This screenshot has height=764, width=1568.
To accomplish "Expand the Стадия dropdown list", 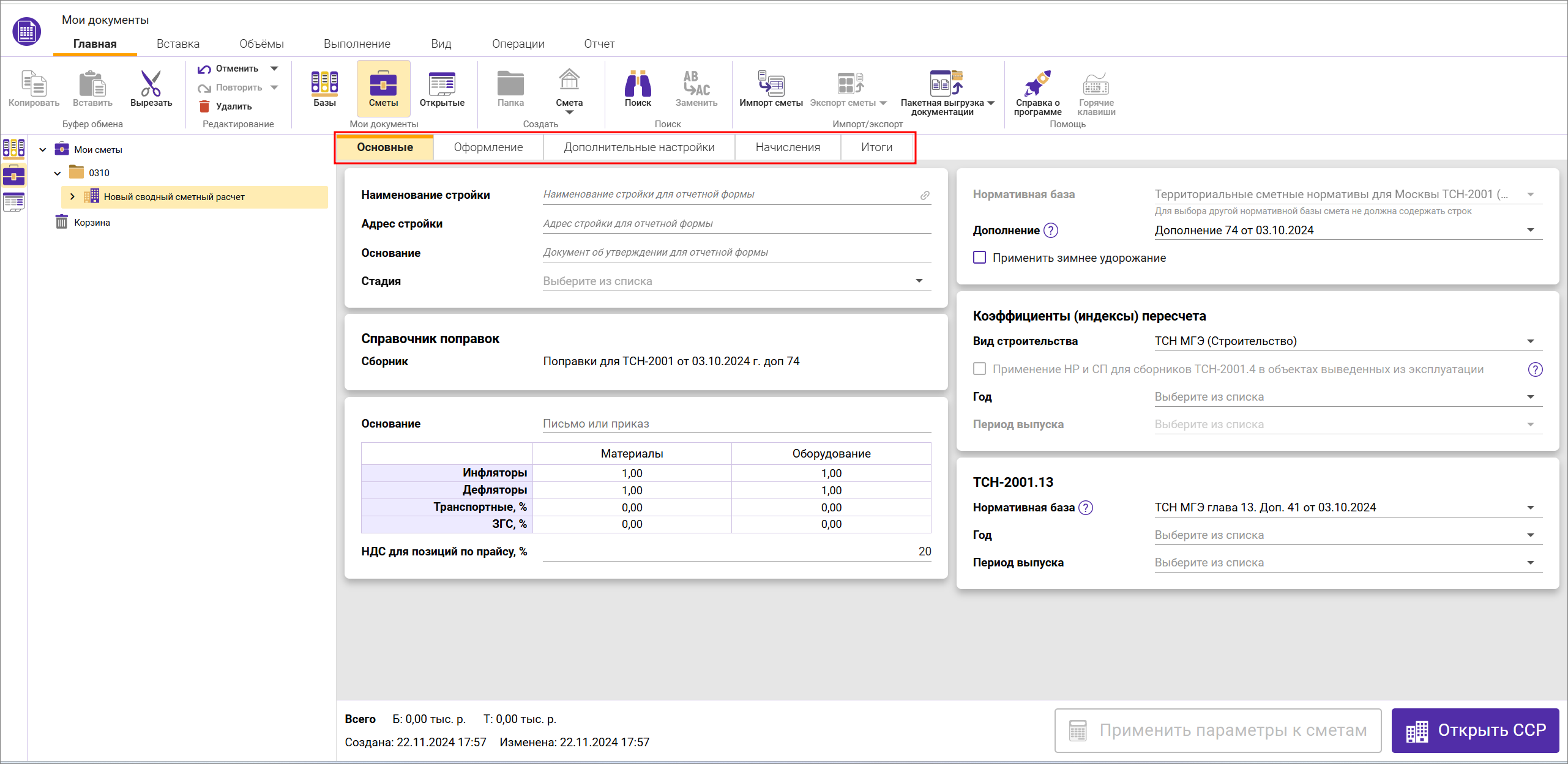I will coord(919,281).
